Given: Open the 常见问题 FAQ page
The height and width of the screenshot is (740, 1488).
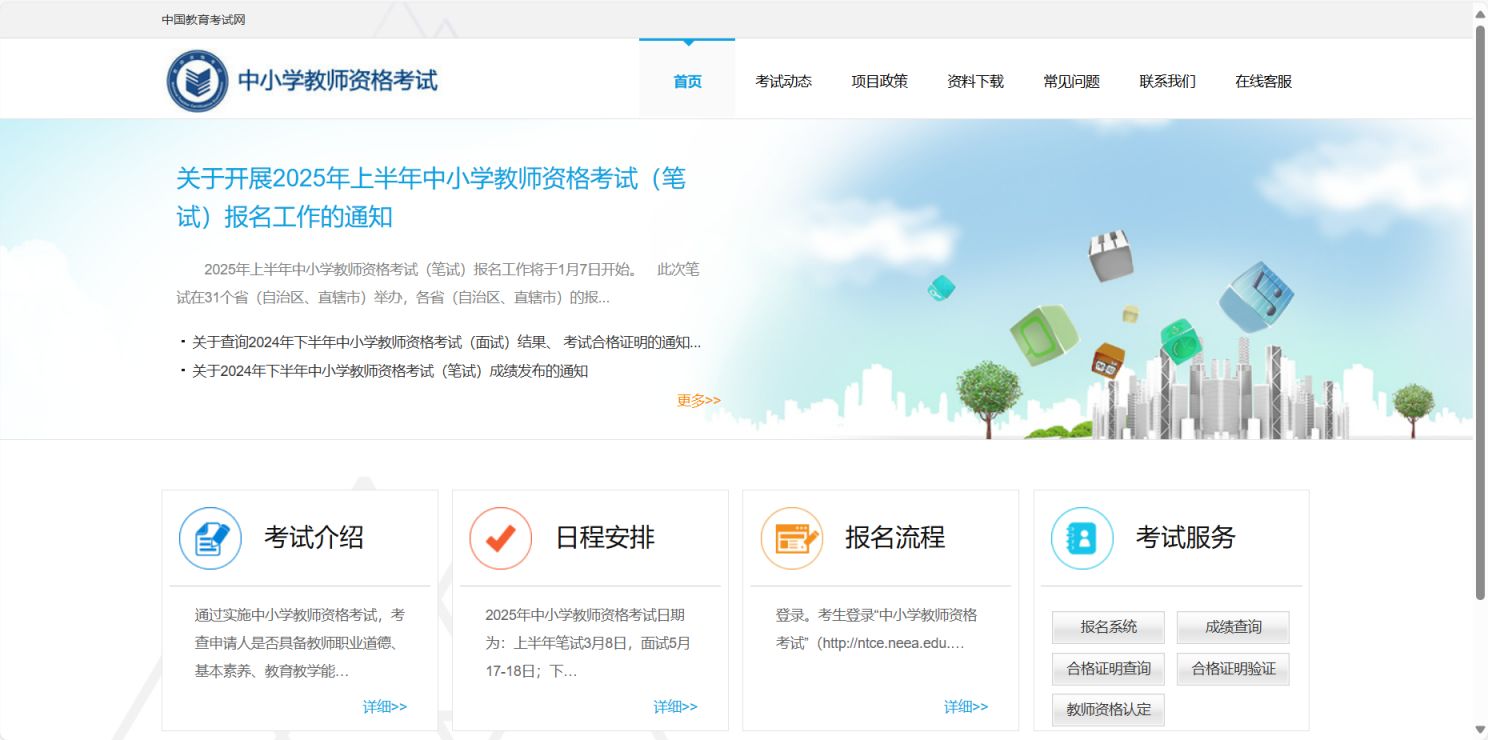Looking at the screenshot, I should pyautogui.click(x=1070, y=81).
